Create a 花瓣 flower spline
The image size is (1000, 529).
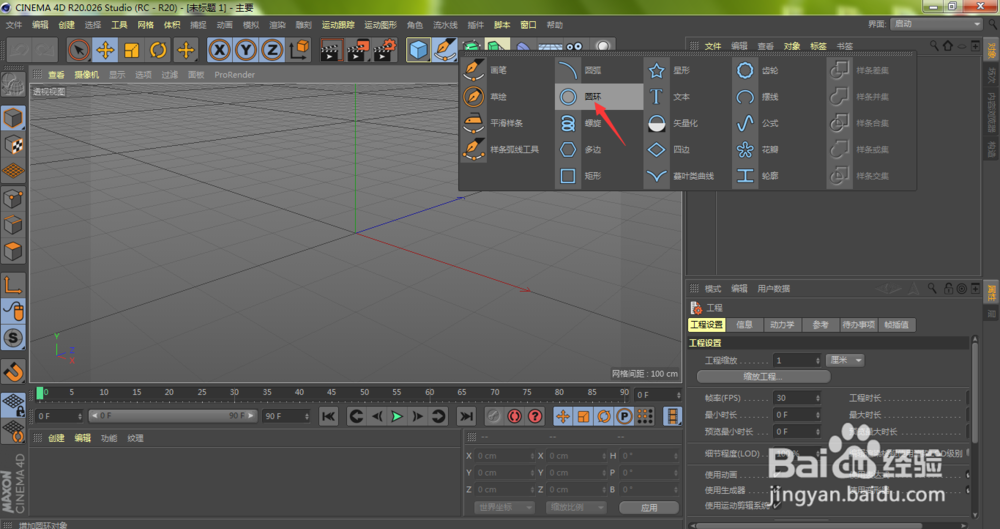coord(777,149)
